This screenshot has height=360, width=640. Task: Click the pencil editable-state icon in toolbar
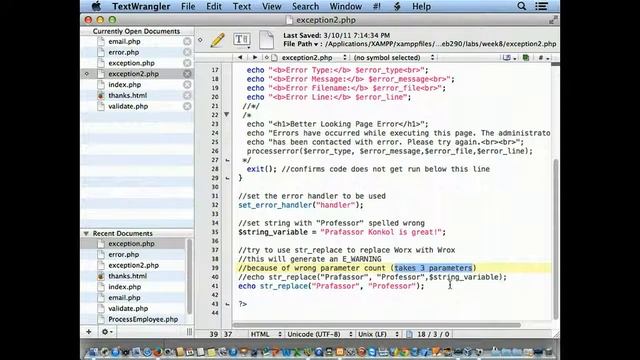tap(218, 40)
